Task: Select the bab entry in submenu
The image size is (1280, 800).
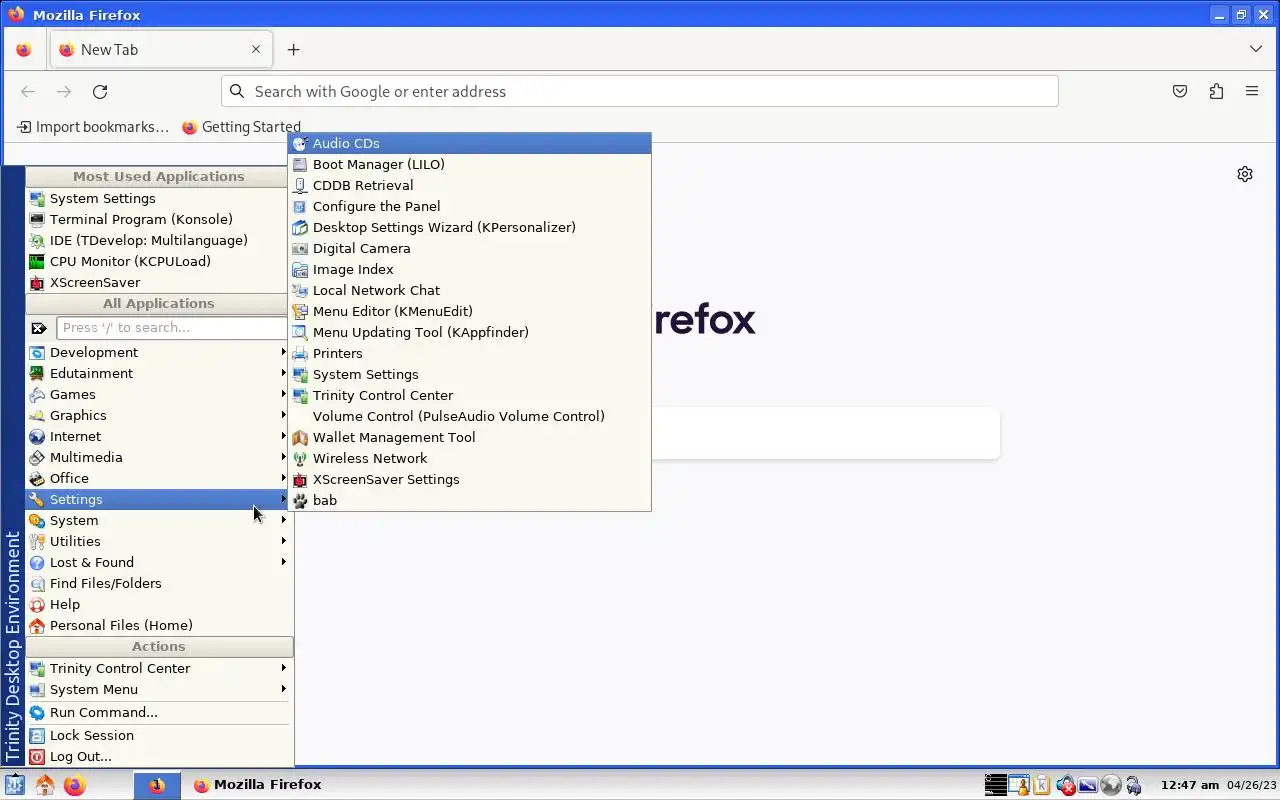Action: pyautogui.click(x=470, y=500)
